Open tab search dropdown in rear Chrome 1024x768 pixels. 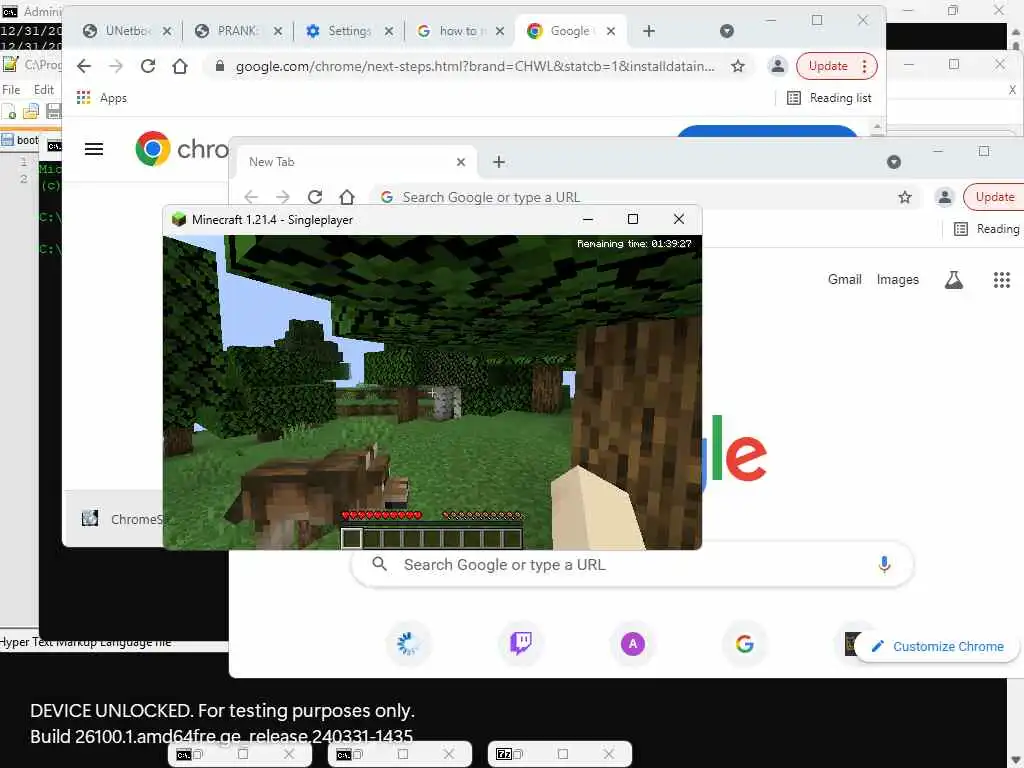coord(727,31)
